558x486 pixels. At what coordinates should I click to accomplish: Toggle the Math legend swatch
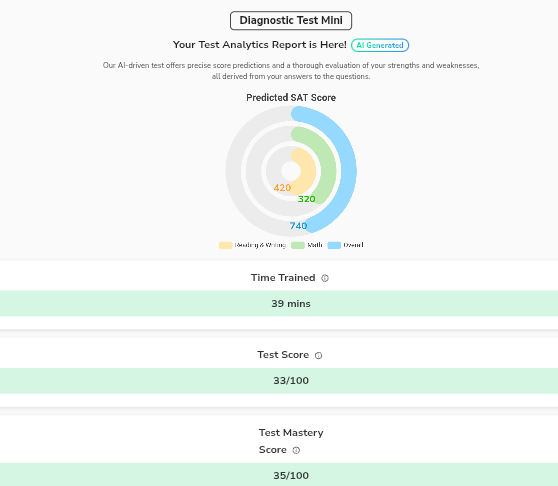point(298,245)
